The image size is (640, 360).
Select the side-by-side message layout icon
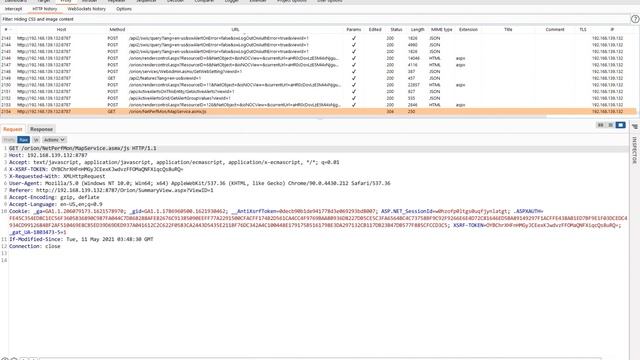(x=600, y=125)
